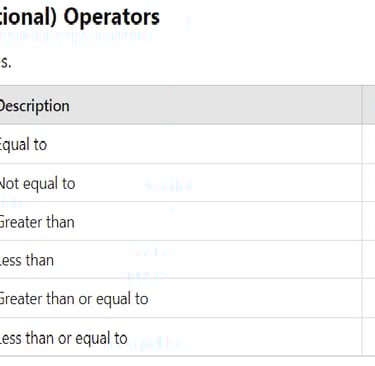Click the cell right of 'Not equal to'

click(x=369, y=183)
